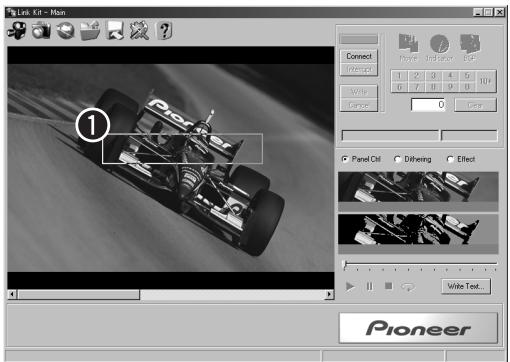
Task: Click keypad number 7 button
Action: (416, 87)
